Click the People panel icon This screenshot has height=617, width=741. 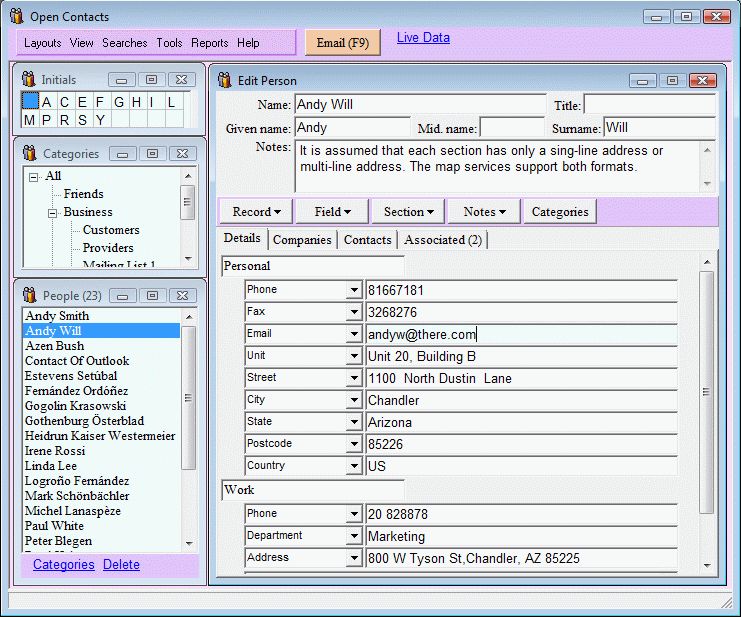(x=29, y=295)
